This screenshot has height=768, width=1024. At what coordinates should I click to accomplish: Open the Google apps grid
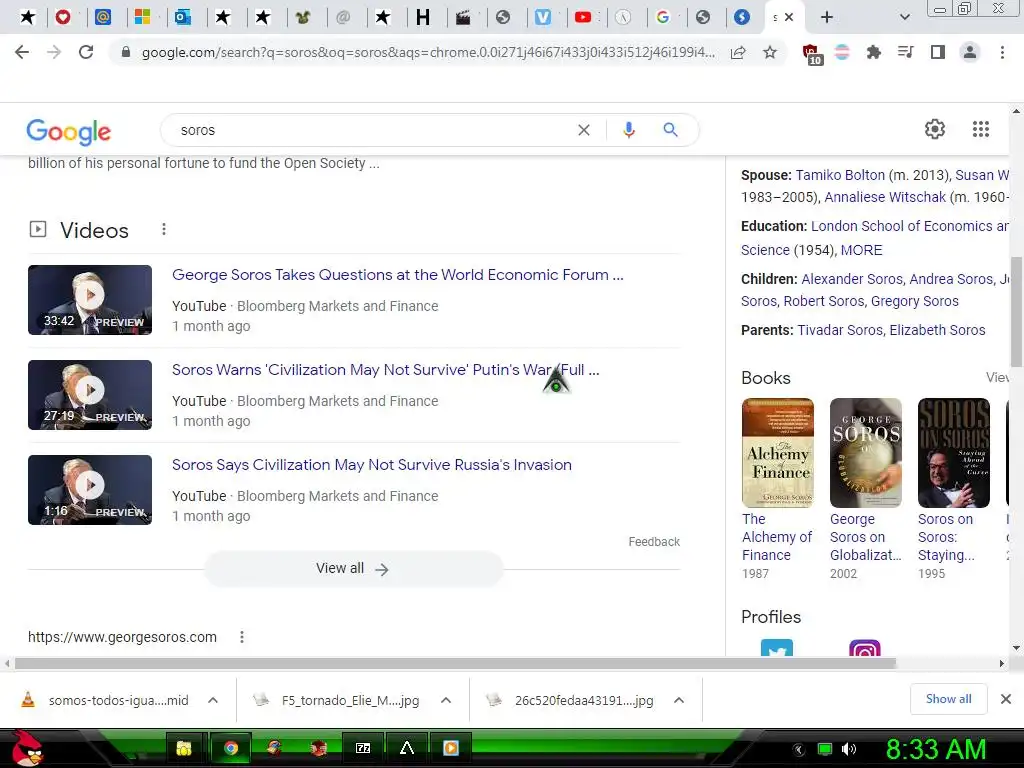tap(980, 129)
